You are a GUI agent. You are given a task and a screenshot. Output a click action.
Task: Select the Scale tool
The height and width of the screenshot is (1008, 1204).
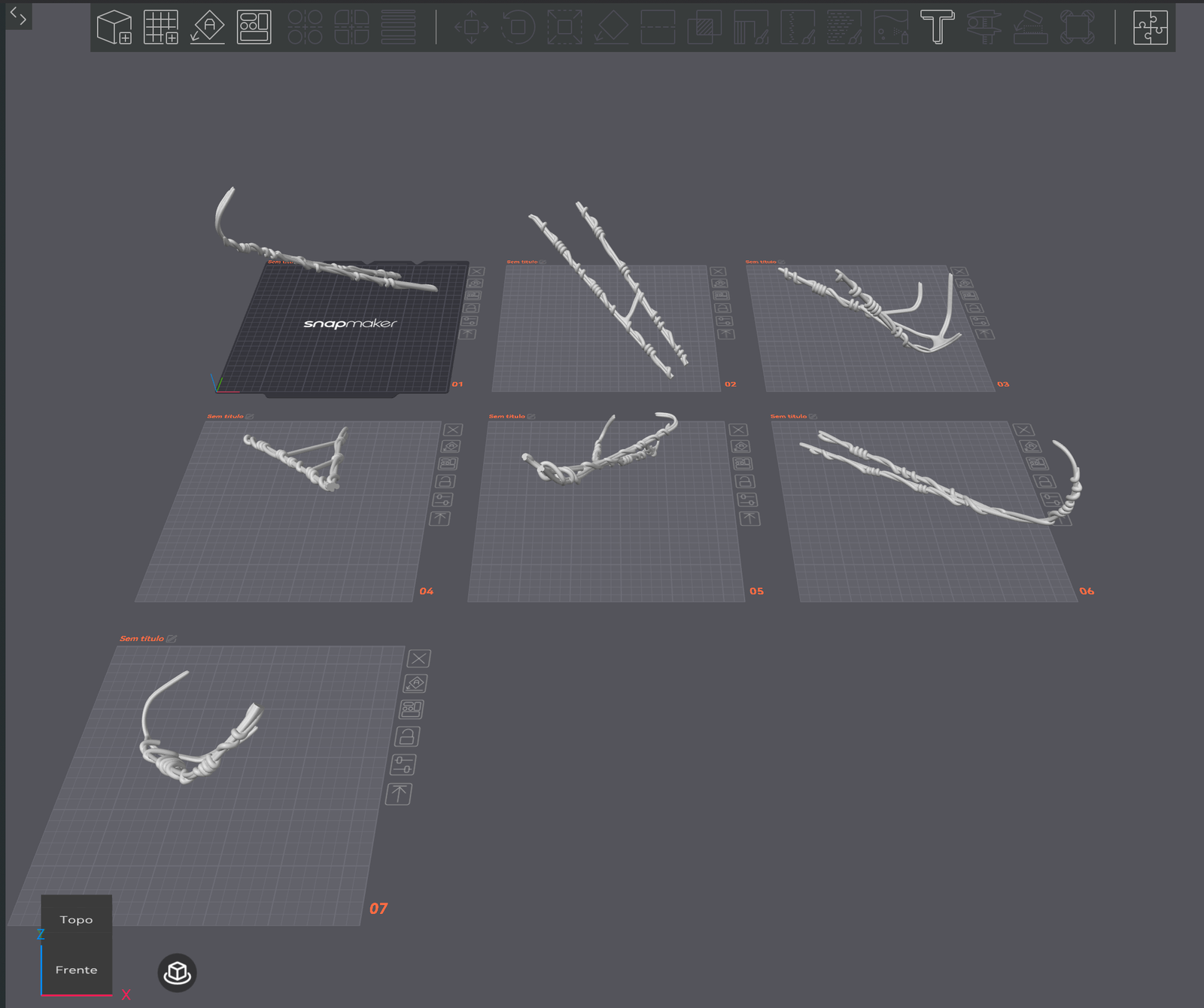click(x=564, y=27)
